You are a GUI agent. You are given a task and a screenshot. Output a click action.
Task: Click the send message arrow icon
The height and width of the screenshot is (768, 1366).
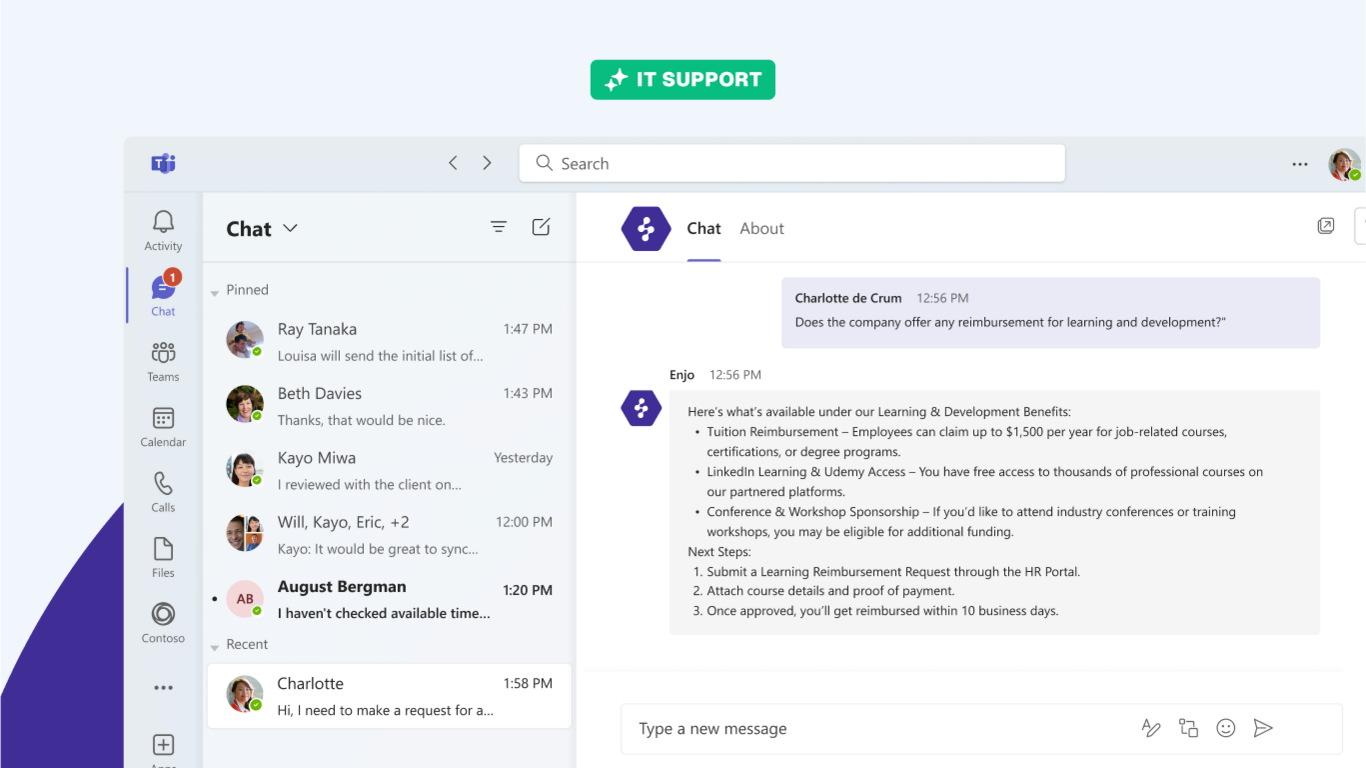coord(1263,728)
